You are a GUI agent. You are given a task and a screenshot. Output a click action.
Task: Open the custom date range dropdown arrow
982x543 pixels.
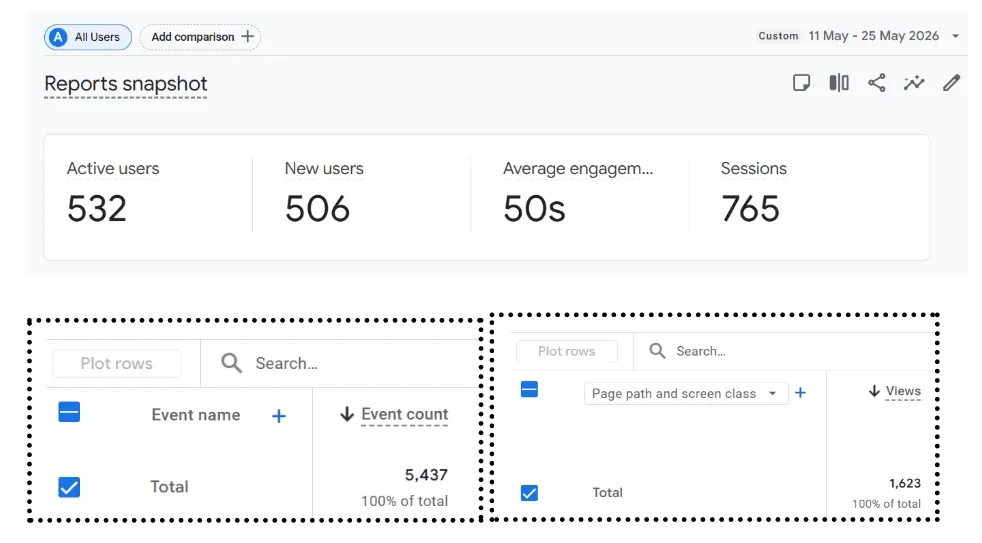[x=955, y=36]
